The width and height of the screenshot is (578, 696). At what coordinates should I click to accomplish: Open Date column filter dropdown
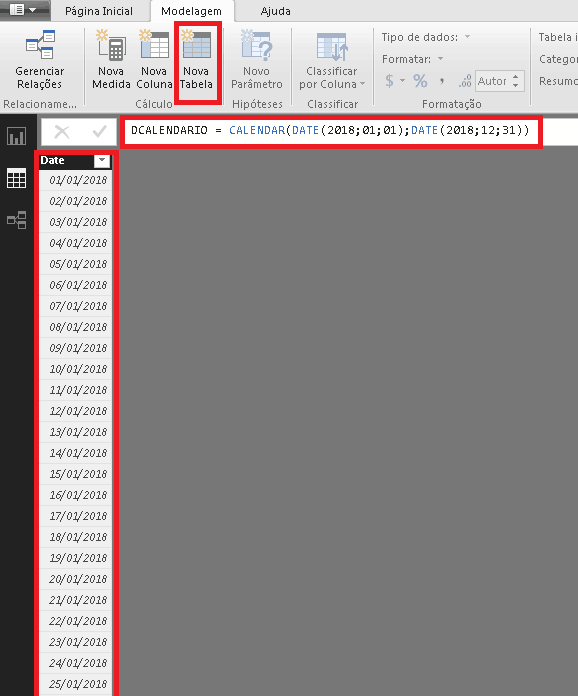tap(102, 161)
